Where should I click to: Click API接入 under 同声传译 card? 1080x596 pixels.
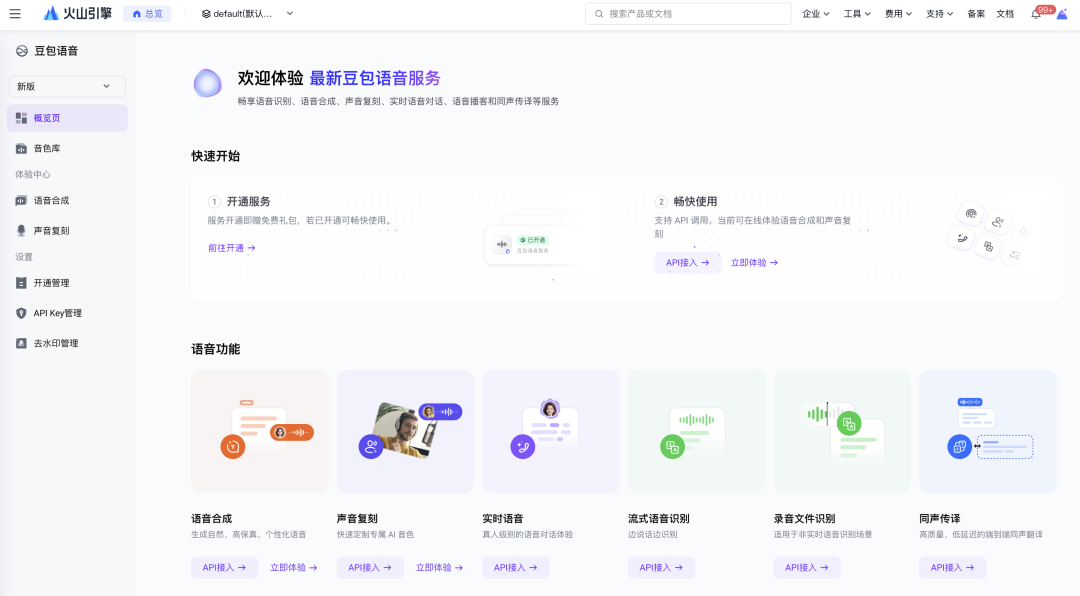coord(953,568)
